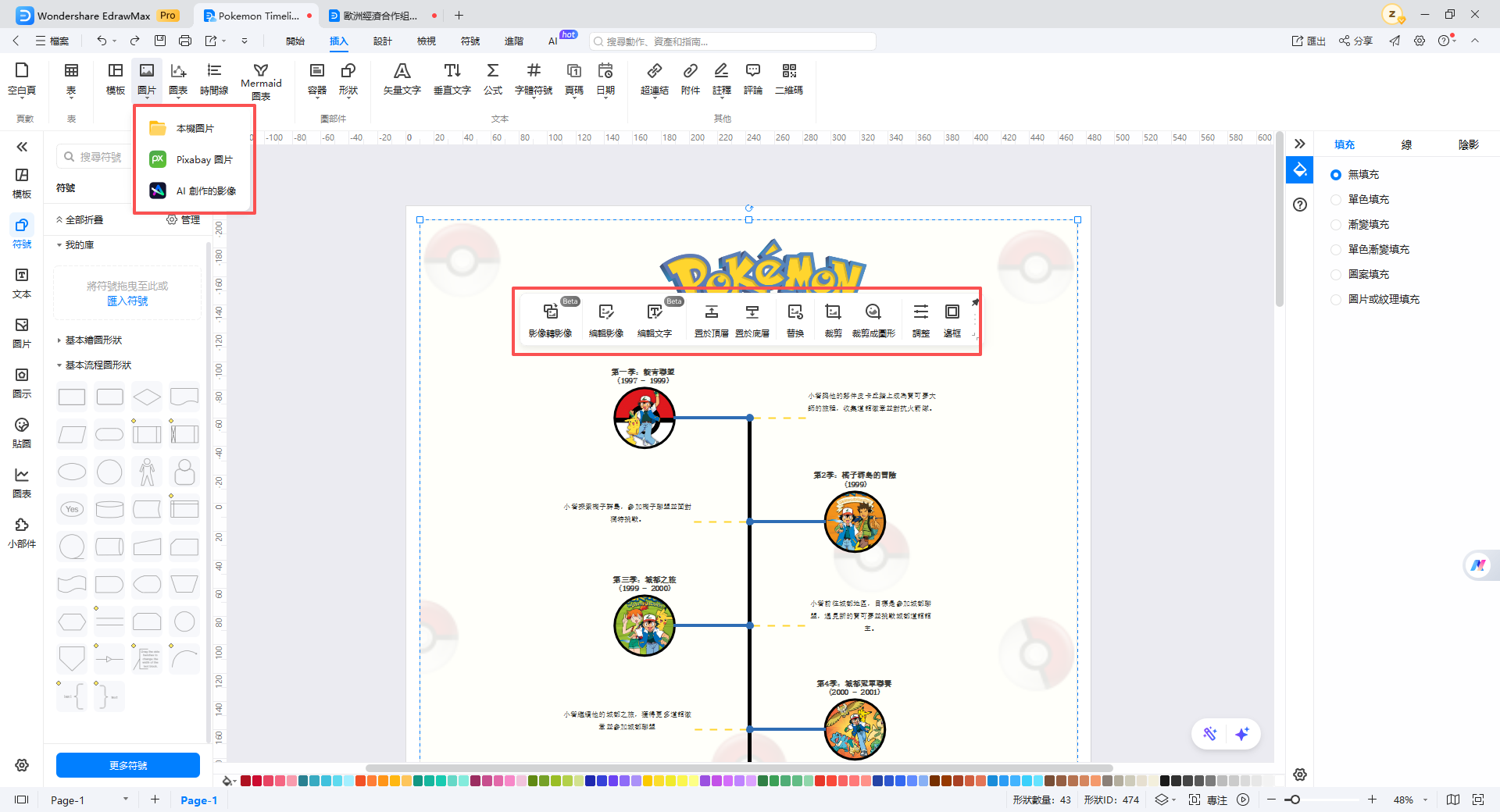Click the Import Symbols (匯入符號) link

(127, 301)
